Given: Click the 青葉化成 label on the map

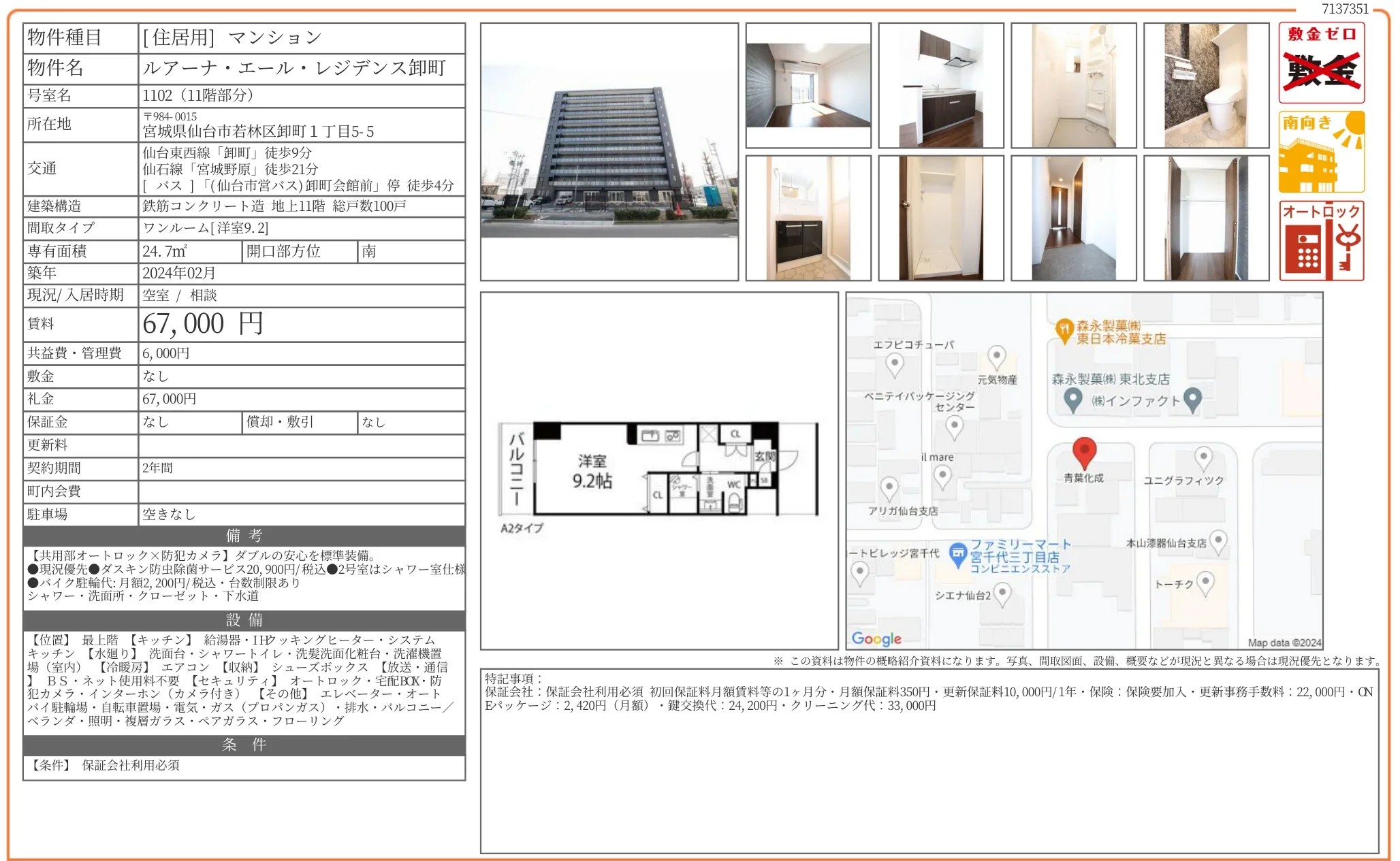Looking at the screenshot, I should point(1083,478).
